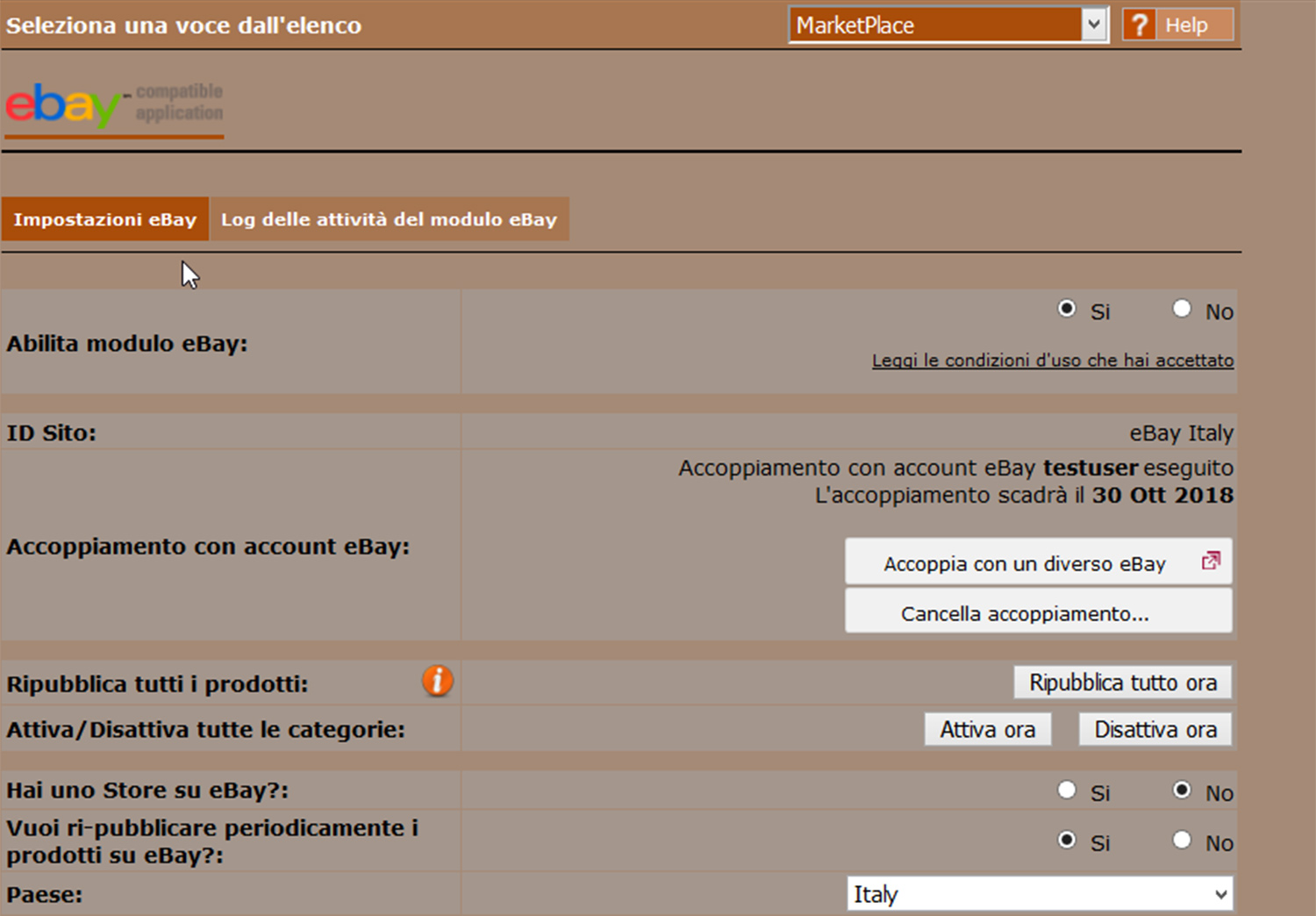Image resolution: width=1316 pixels, height=916 pixels.
Task: Switch to Impostazioni eBay tab
Action: click(x=105, y=219)
